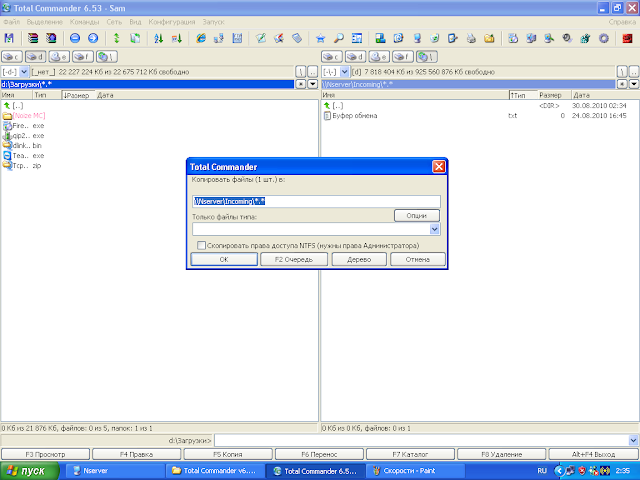
Task: Click the green up-down arrows toolbar icon
Action: [x=117, y=38]
